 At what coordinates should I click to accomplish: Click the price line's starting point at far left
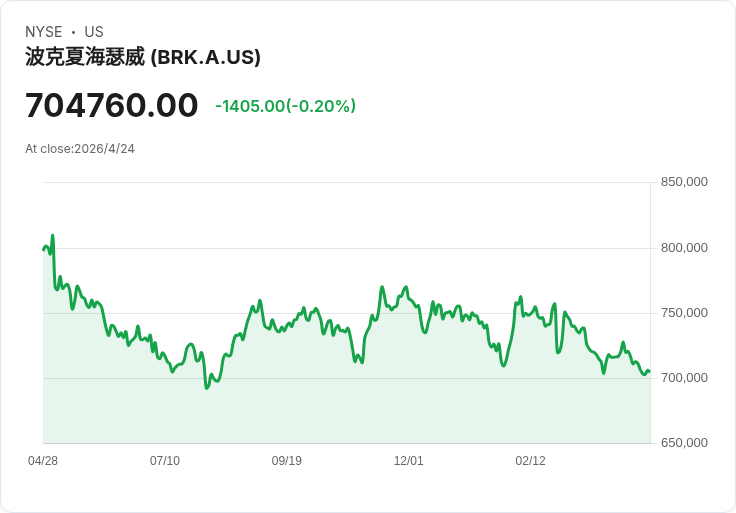pos(43,249)
